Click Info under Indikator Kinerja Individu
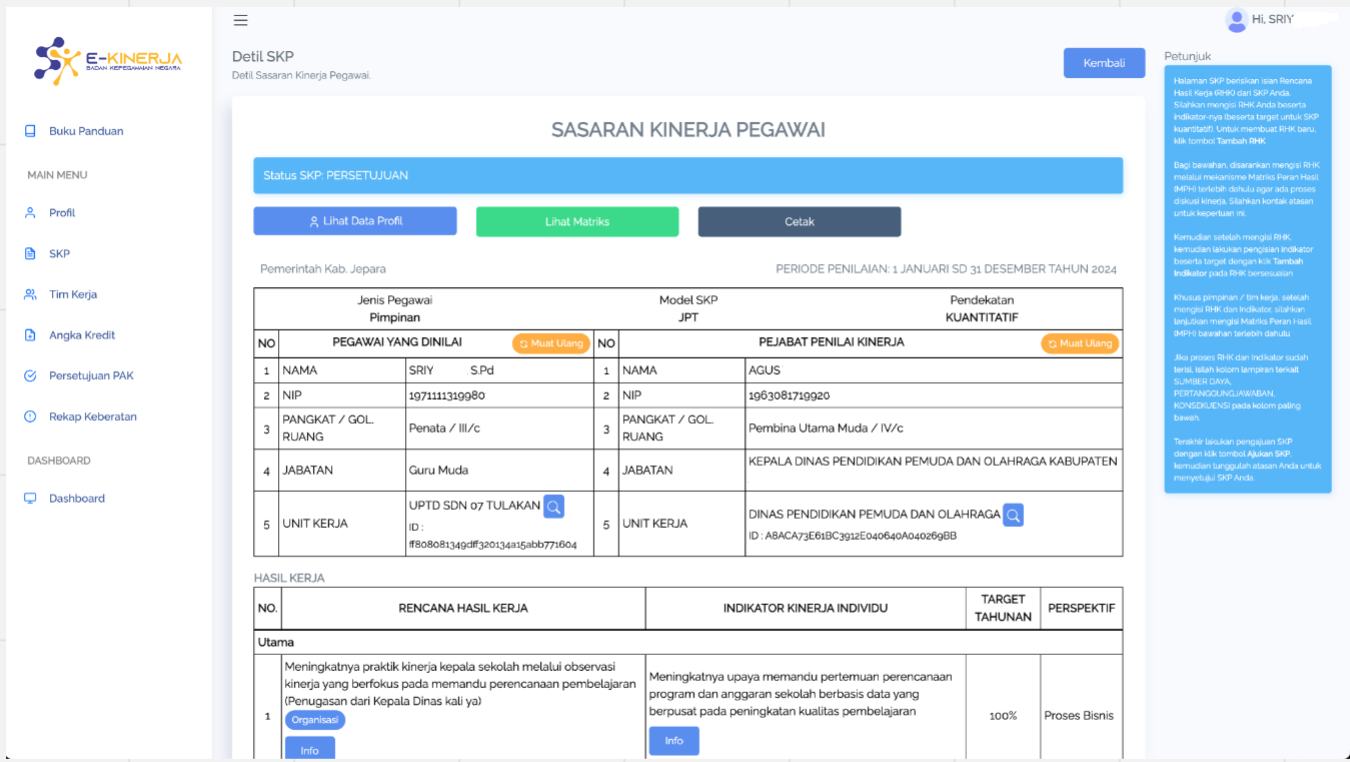This screenshot has width=1350, height=762. click(674, 741)
